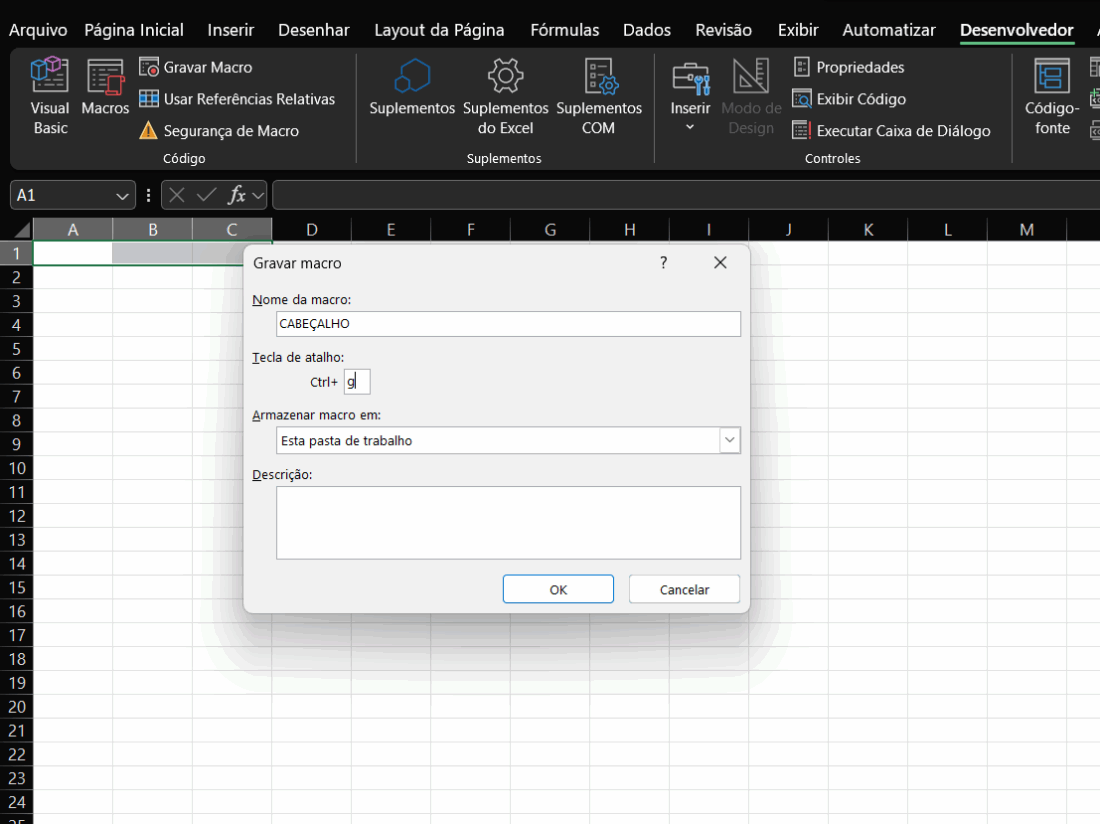Open the Página Inicial tab
The height and width of the screenshot is (824, 1100).
(134, 30)
